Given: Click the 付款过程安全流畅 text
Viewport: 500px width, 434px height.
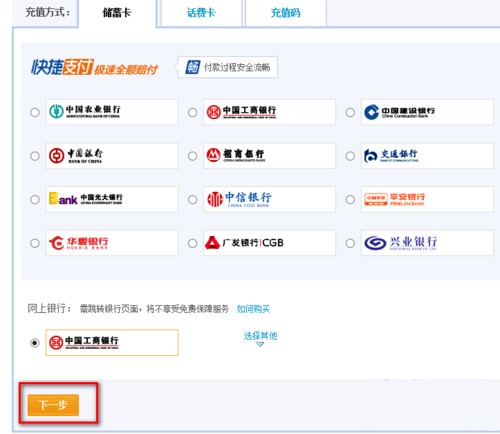Looking at the screenshot, I should click(x=237, y=67).
